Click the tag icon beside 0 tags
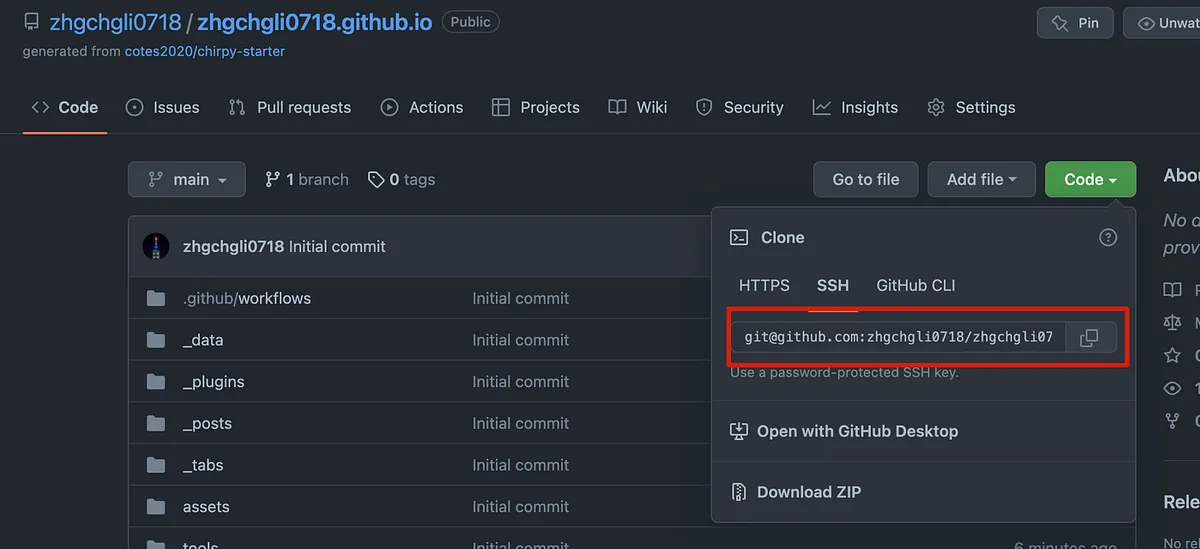 (376, 180)
